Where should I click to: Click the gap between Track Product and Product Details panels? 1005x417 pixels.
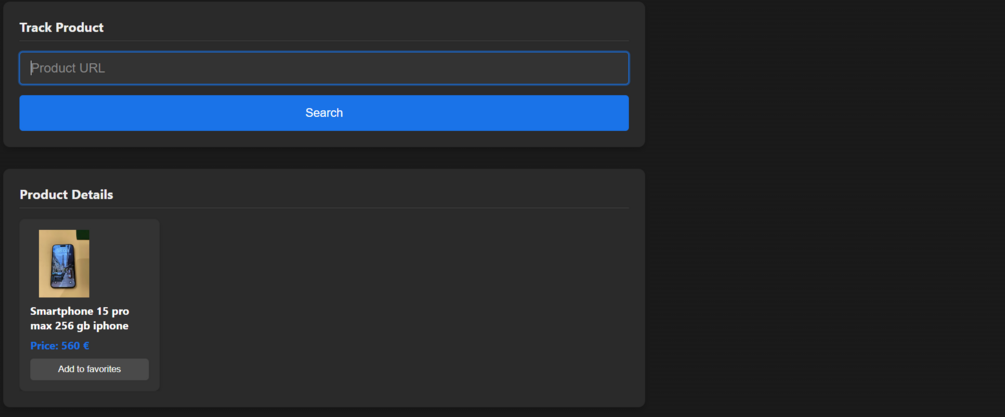click(324, 158)
